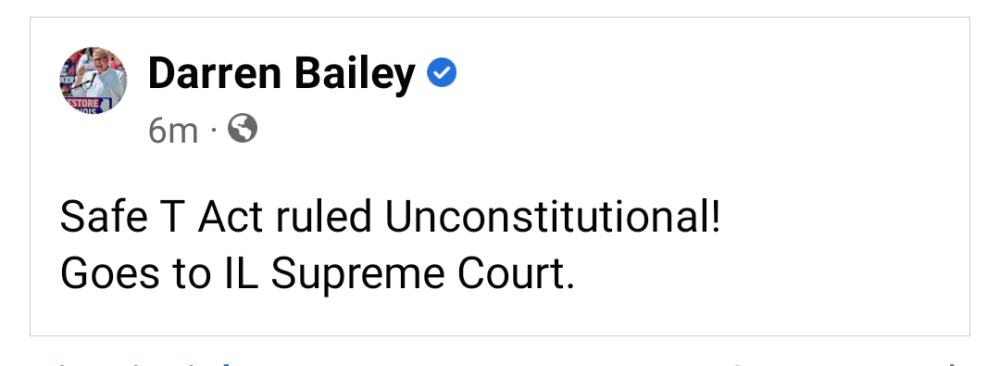Open the post via the 6m timestamp
The height and width of the screenshot is (366, 1000).
tap(173, 131)
